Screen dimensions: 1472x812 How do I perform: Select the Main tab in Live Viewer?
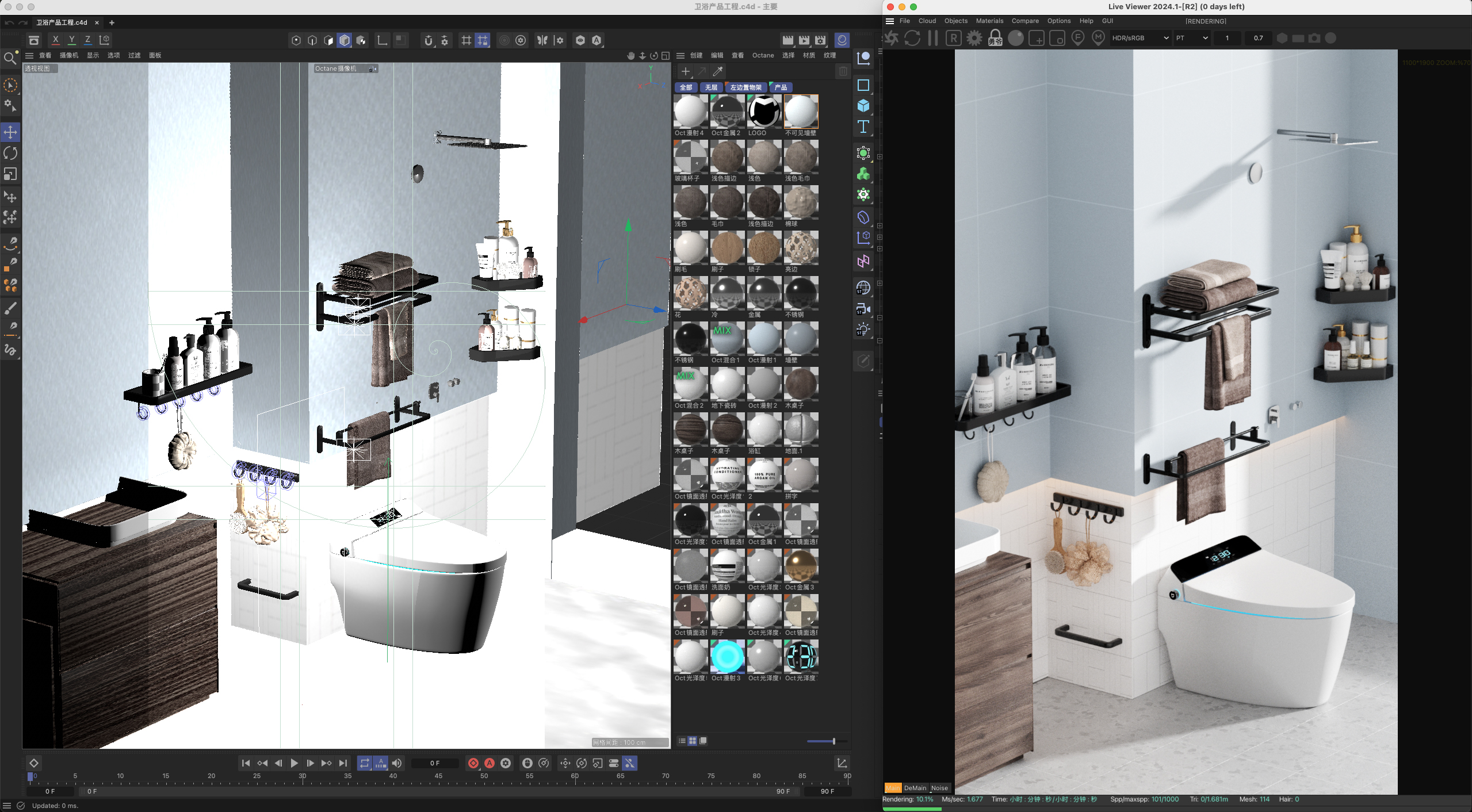point(893,788)
